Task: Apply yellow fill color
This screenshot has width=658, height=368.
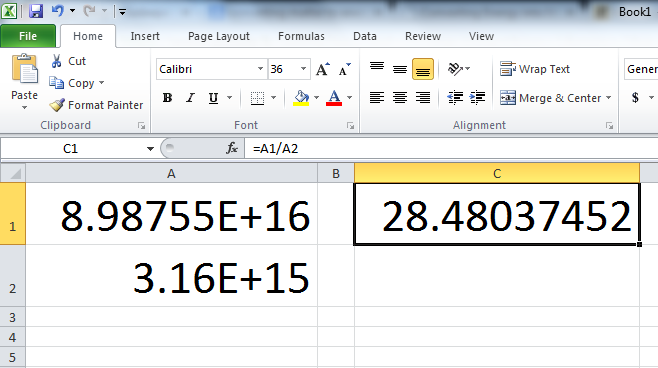Action: click(301, 98)
